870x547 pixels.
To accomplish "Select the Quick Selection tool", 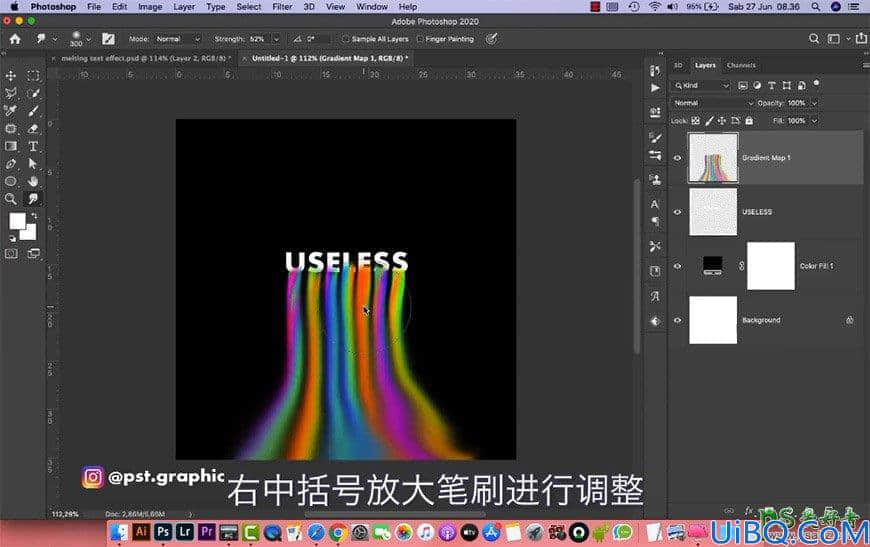I will [33, 93].
